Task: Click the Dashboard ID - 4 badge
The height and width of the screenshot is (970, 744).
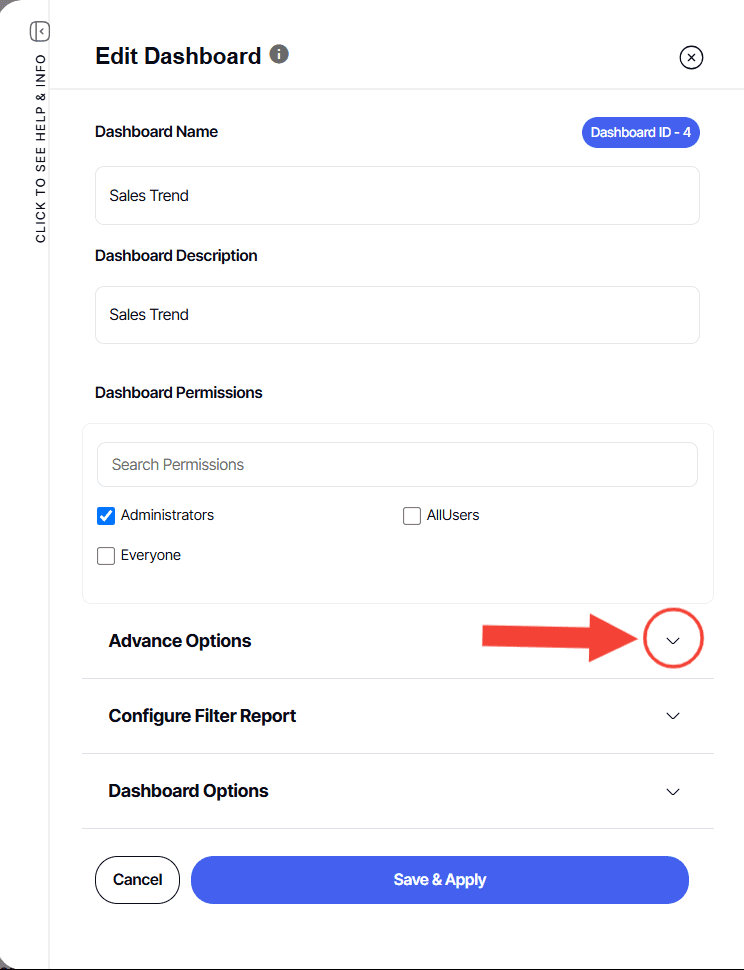Action: pyautogui.click(x=640, y=132)
